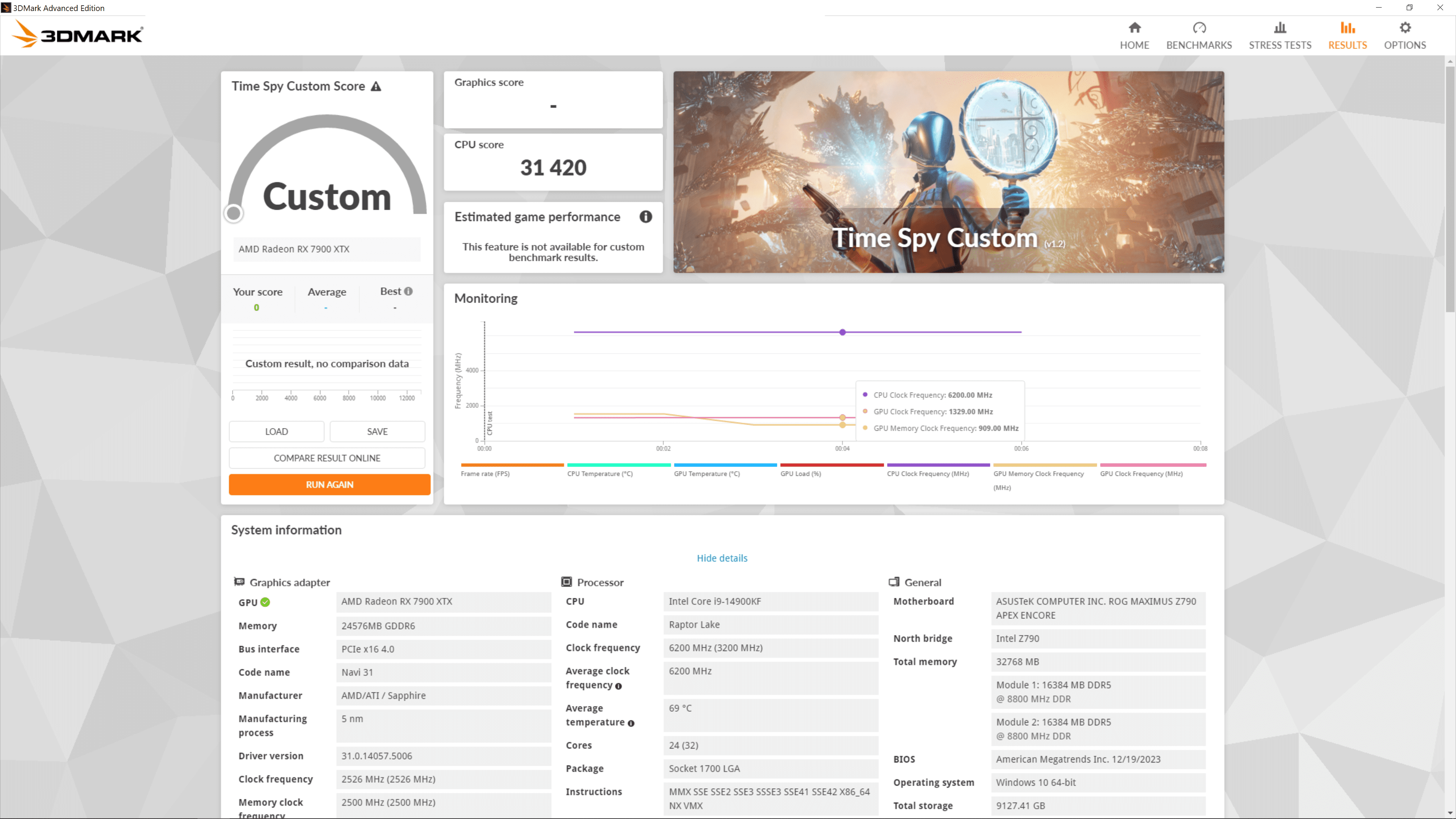1456x819 pixels.
Task: Click the warning triangle beside Time Spy Custom Score
Action: point(376,86)
